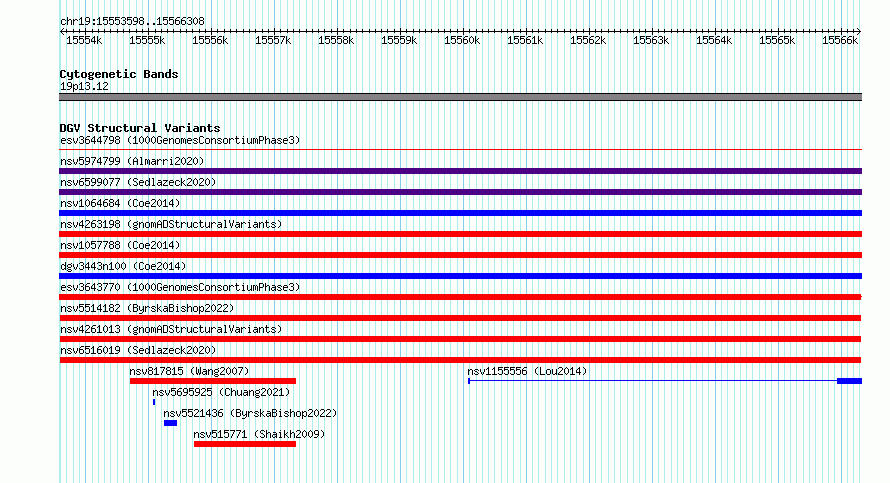Click the 15558k ruler position
890x483 pixels.
tap(336, 40)
